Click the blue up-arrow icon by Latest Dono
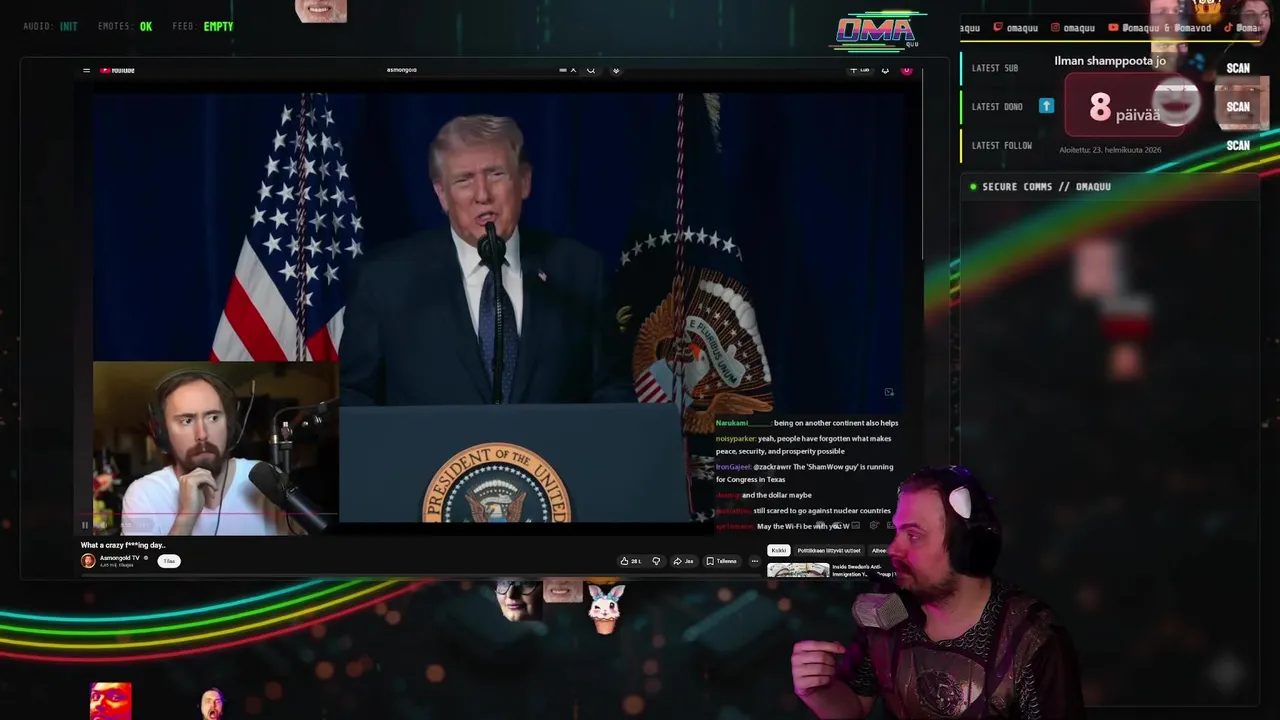This screenshot has width=1280, height=720. [1046, 106]
